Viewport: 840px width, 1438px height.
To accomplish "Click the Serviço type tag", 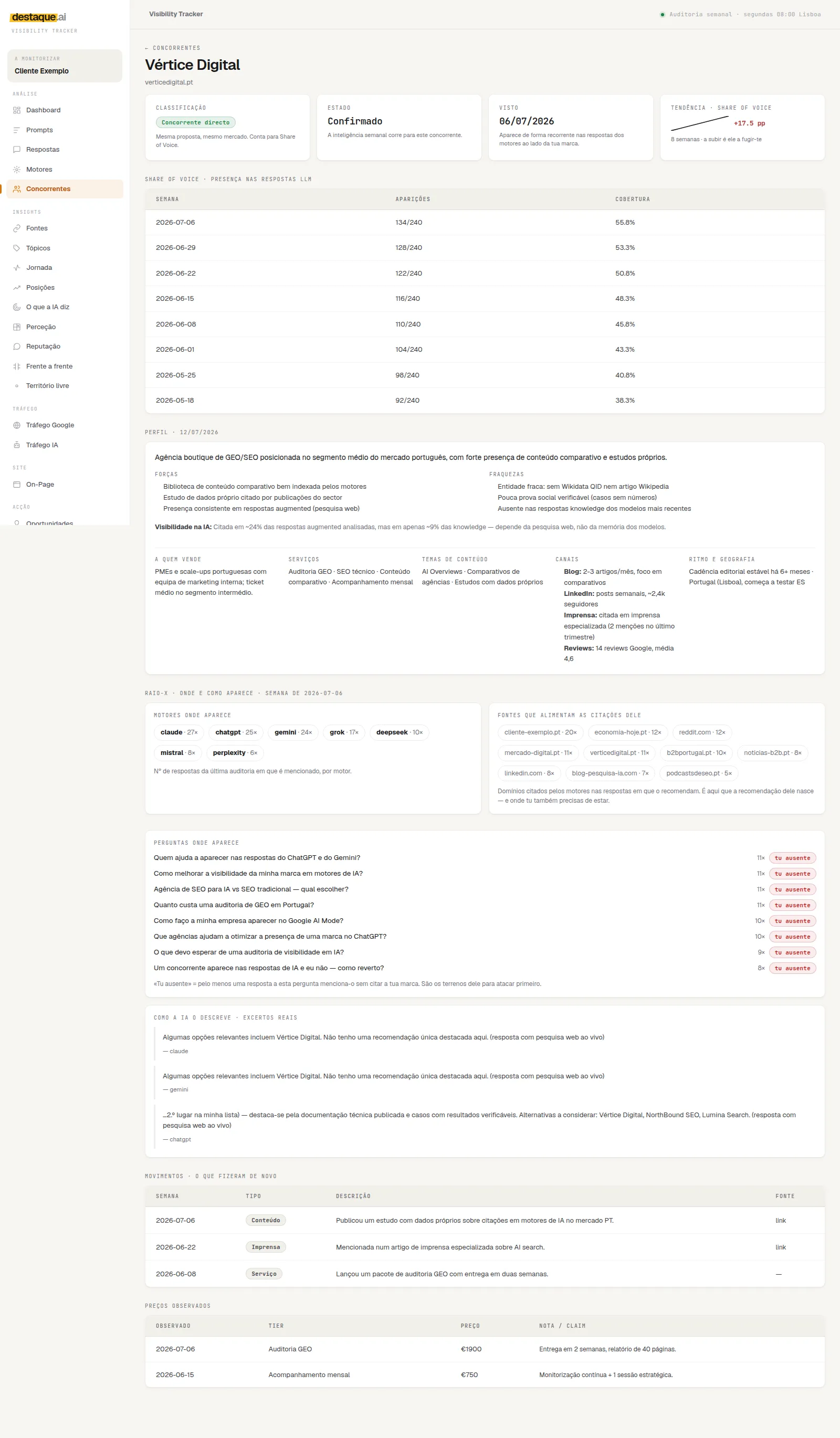I will (264, 1274).
